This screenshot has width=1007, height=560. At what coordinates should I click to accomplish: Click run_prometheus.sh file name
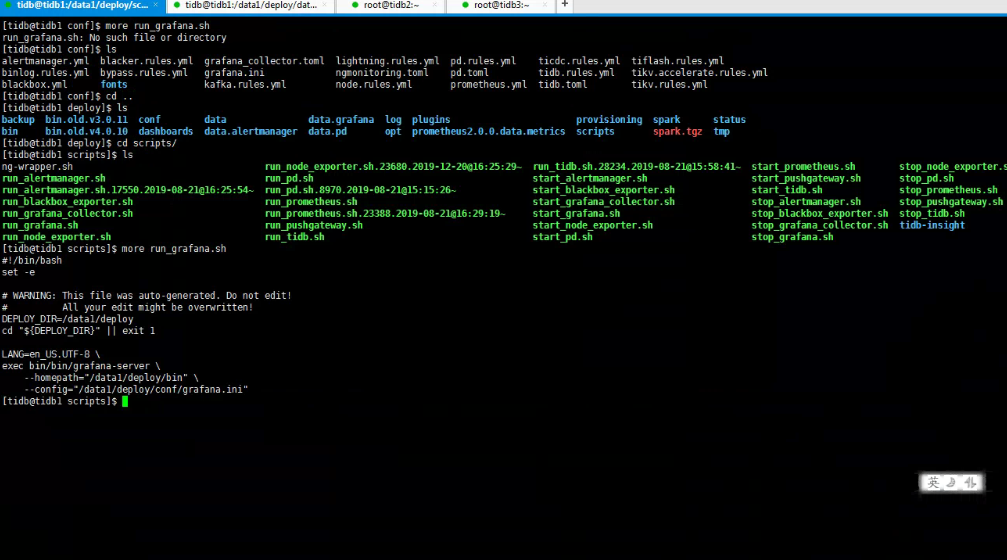[311, 202]
